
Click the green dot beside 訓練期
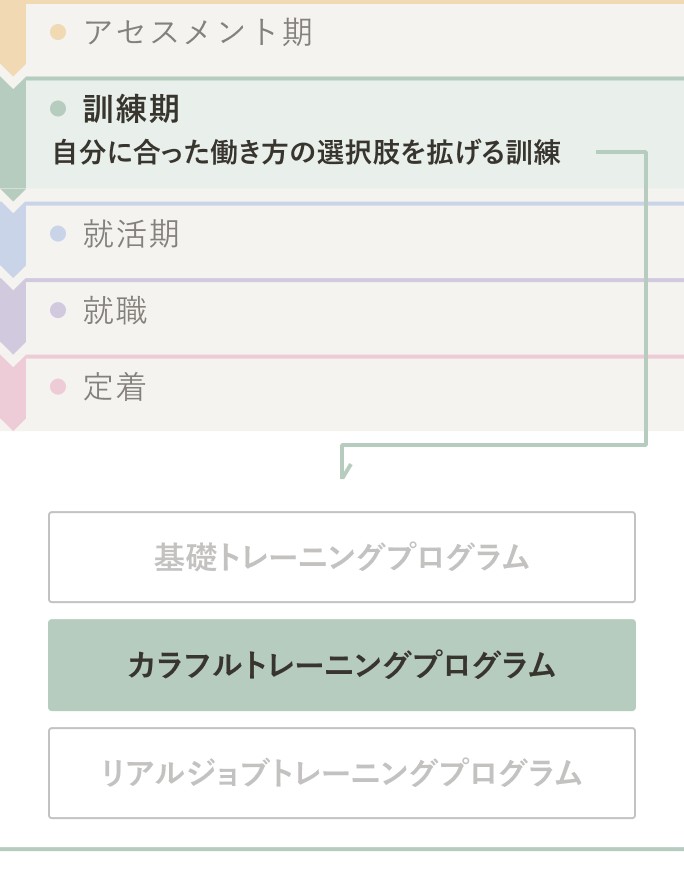tap(58, 108)
